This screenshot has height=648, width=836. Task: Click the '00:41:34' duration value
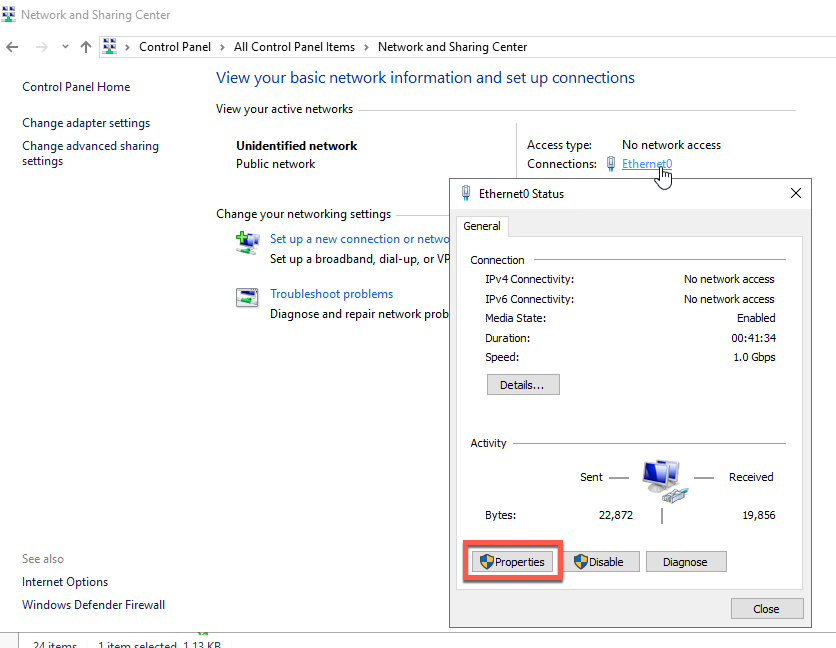pyautogui.click(x=753, y=338)
